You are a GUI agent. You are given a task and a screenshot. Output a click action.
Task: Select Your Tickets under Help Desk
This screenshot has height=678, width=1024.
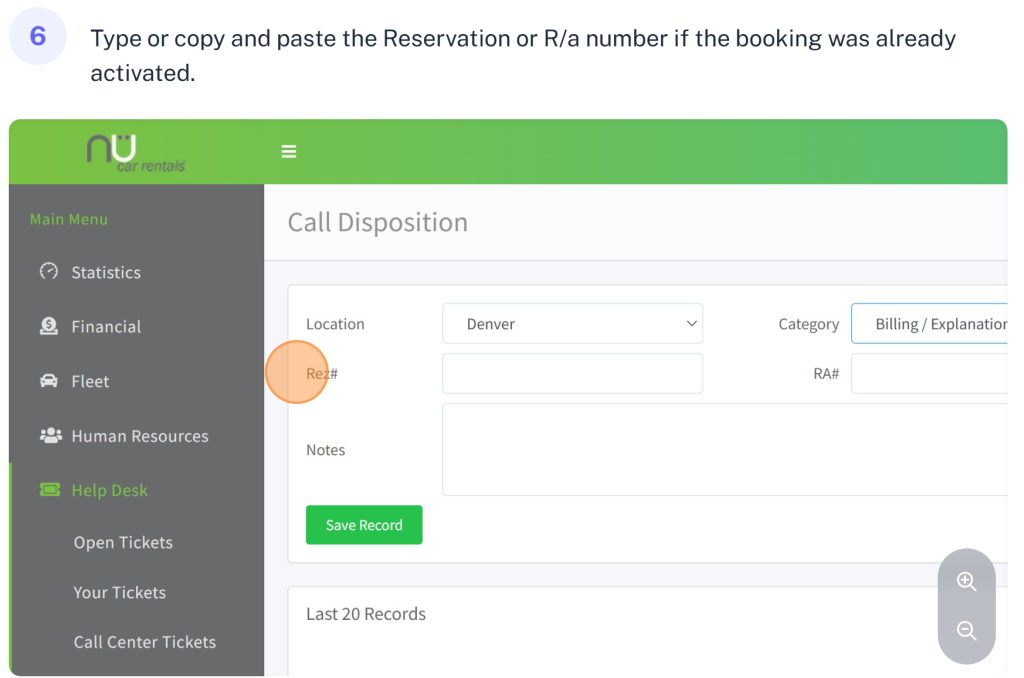point(119,592)
